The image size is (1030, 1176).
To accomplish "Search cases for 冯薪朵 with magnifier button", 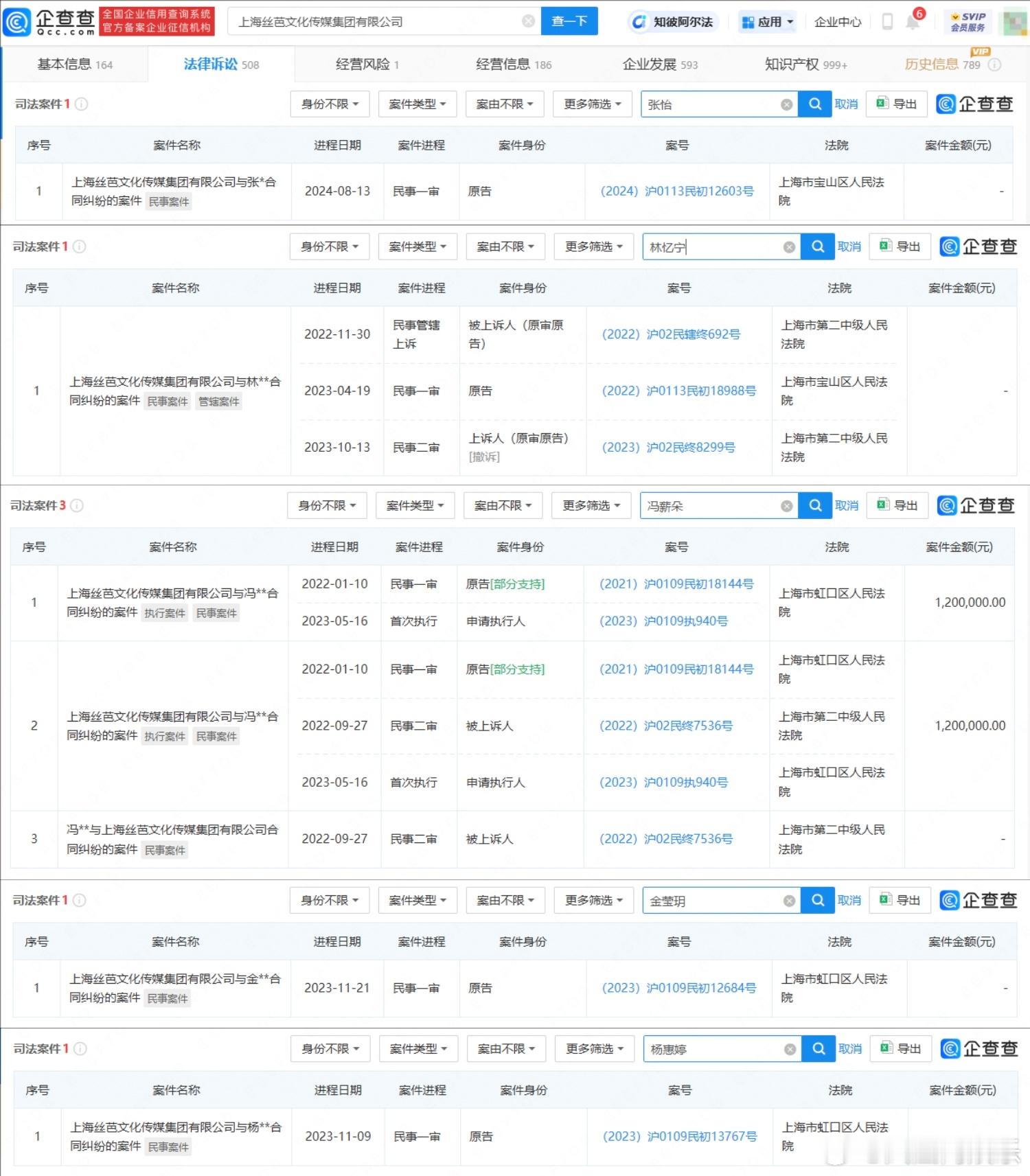I will (x=815, y=505).
